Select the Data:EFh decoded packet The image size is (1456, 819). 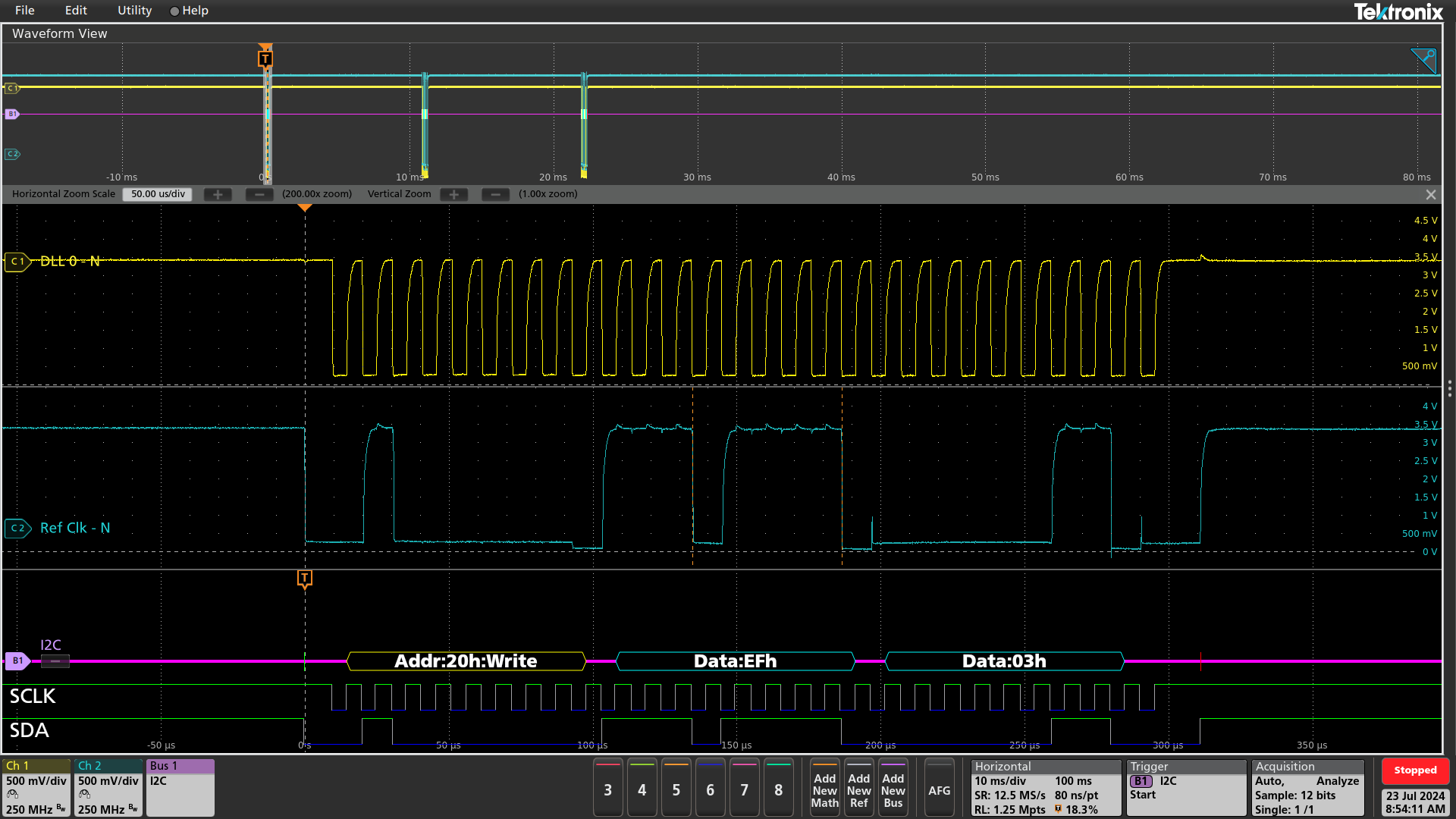point(735,661)
